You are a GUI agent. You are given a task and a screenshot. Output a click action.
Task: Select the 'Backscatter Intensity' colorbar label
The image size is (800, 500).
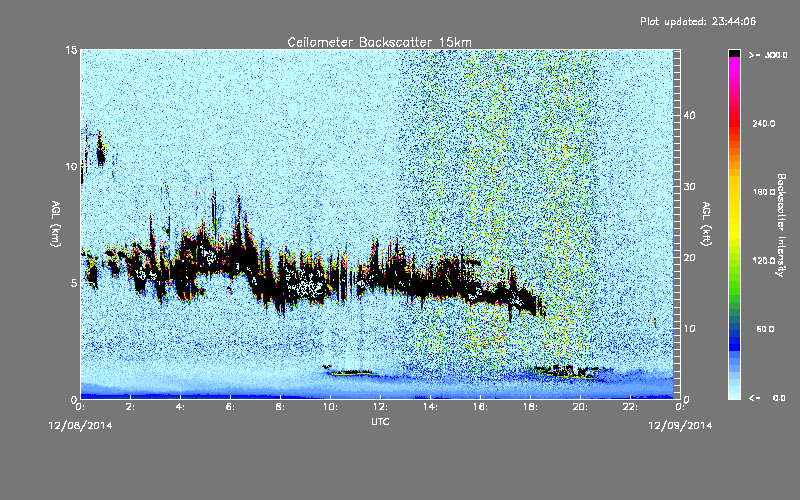[x=781, y=225]
